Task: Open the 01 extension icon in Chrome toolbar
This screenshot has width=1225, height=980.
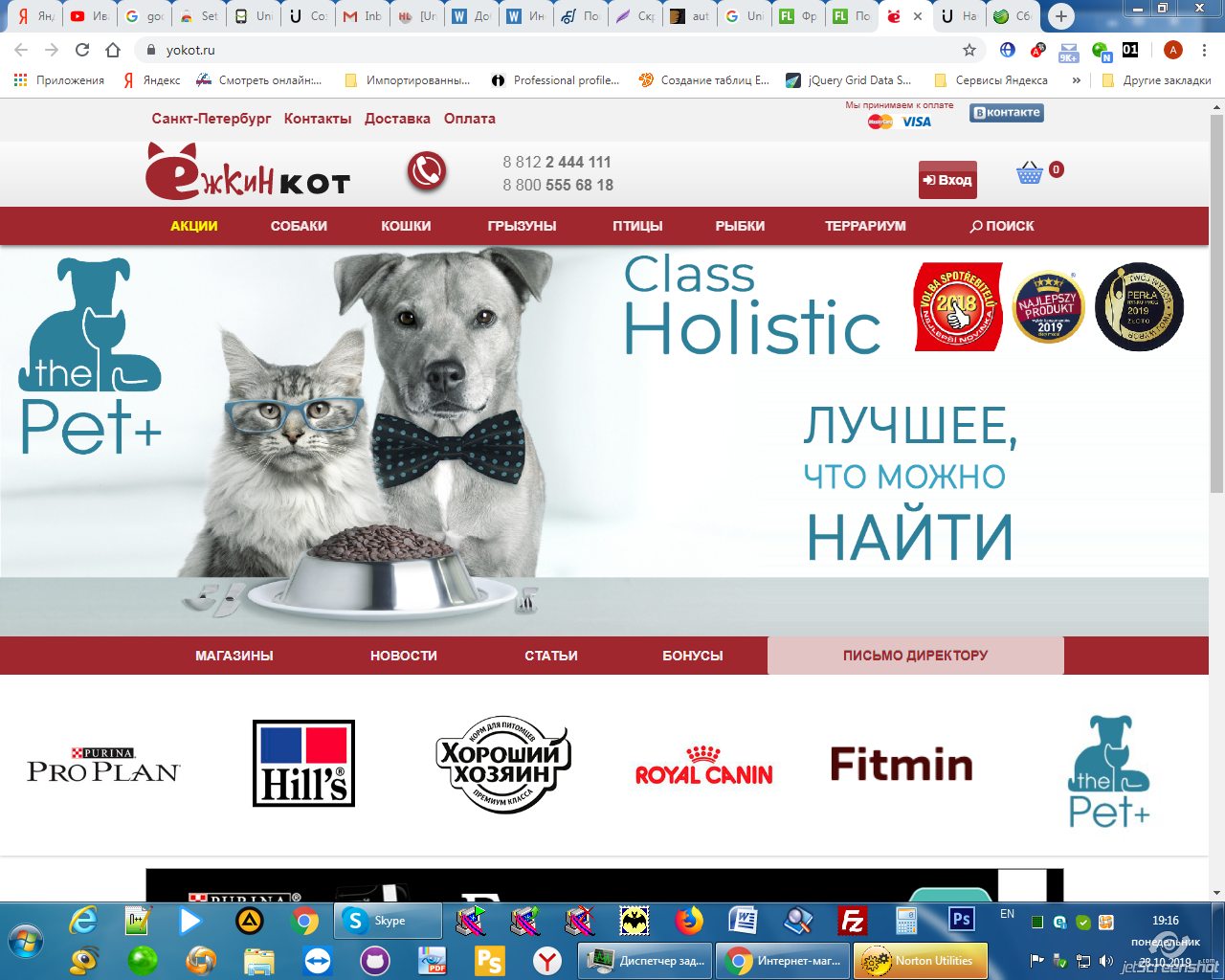Action: tap(1130, 50)
